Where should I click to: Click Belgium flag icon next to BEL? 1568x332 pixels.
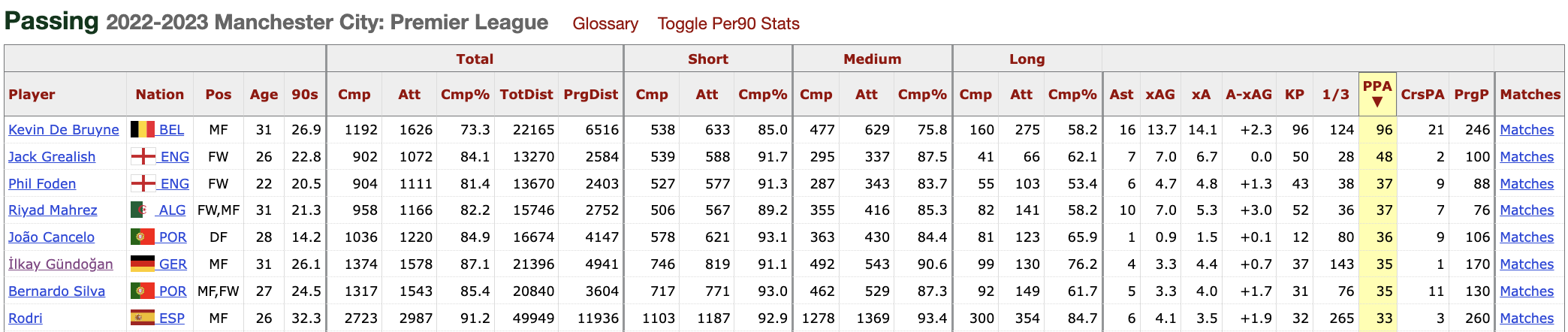click(143, 129)
